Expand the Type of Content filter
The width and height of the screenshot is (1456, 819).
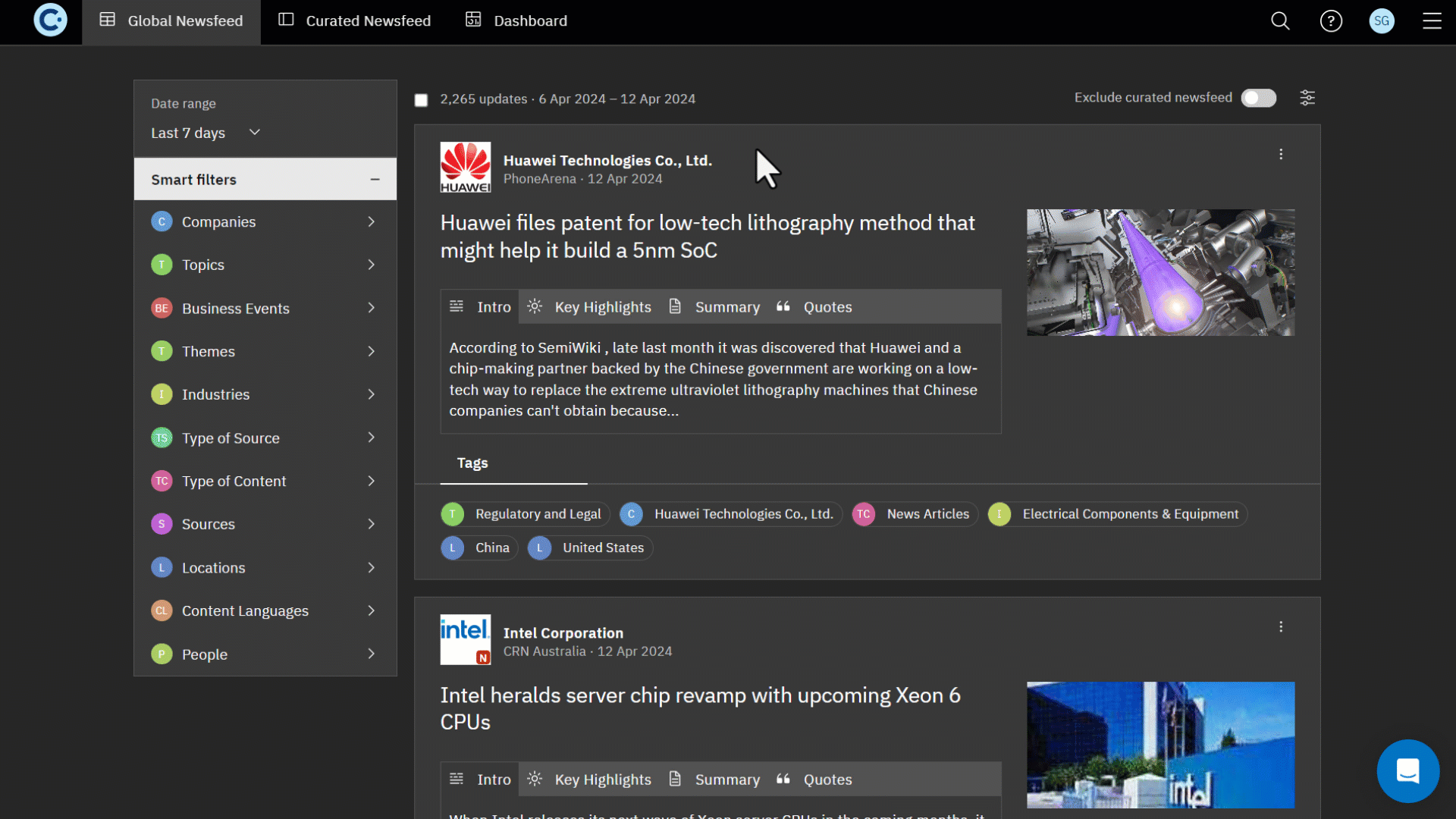pyautogui.click(x=265, y=481)
